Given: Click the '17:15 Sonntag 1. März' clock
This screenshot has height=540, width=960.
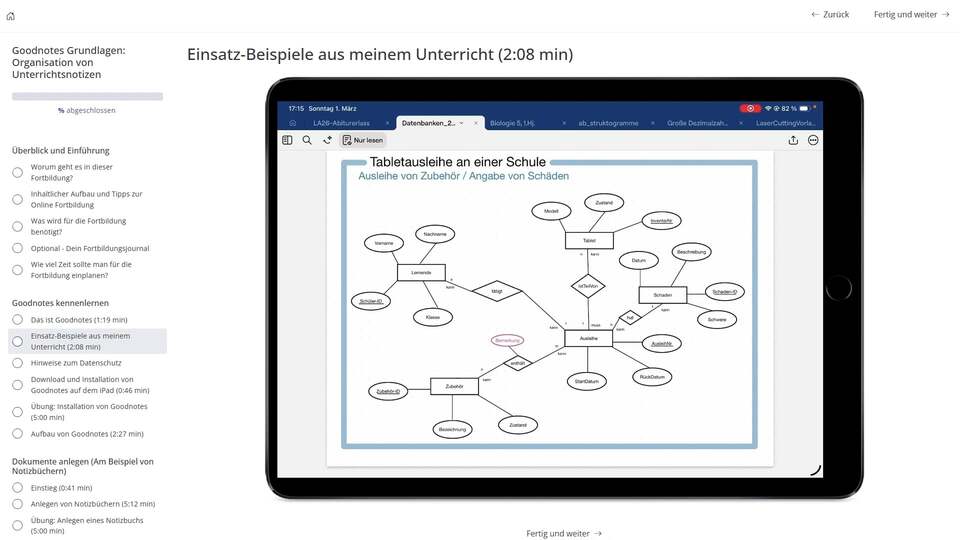Looking at the screenshot, I should 322,108.
